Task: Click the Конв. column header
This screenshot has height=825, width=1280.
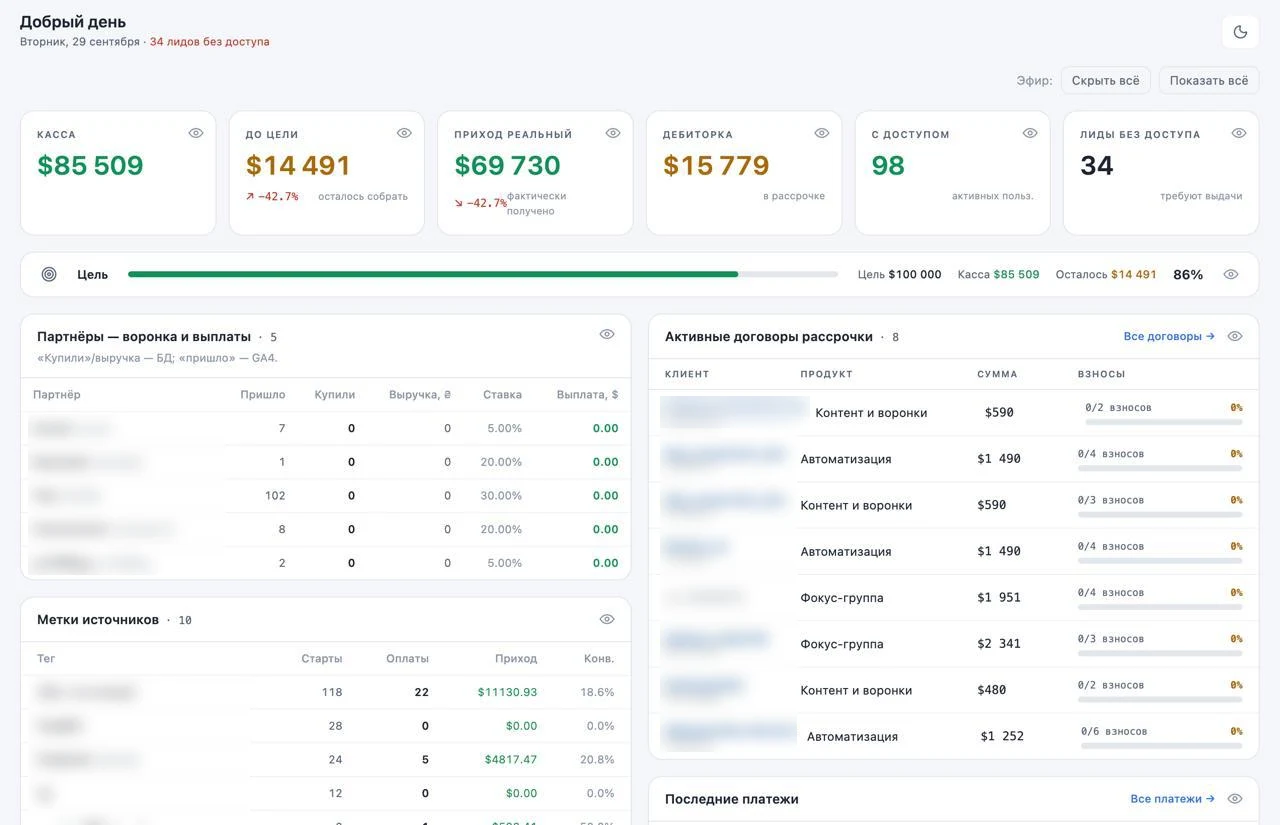Action: [599, 658]
